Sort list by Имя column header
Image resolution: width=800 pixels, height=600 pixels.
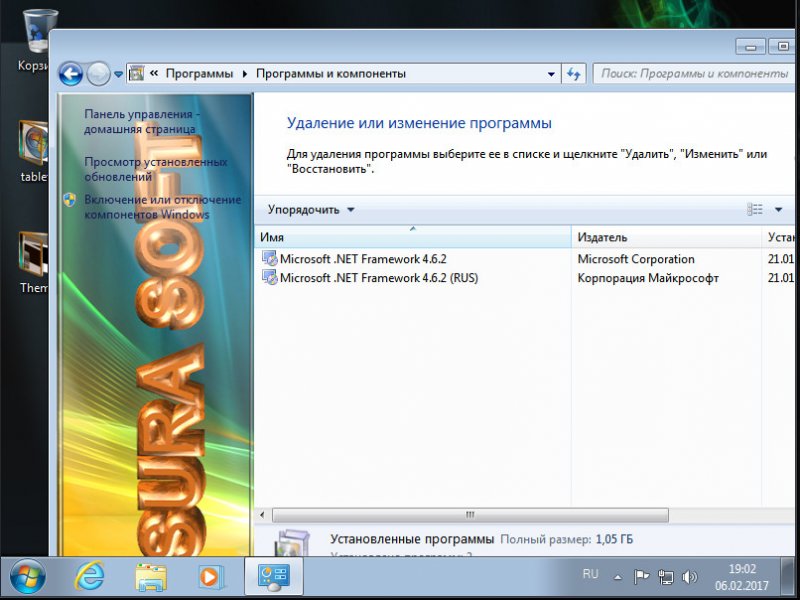click(413, 237)
